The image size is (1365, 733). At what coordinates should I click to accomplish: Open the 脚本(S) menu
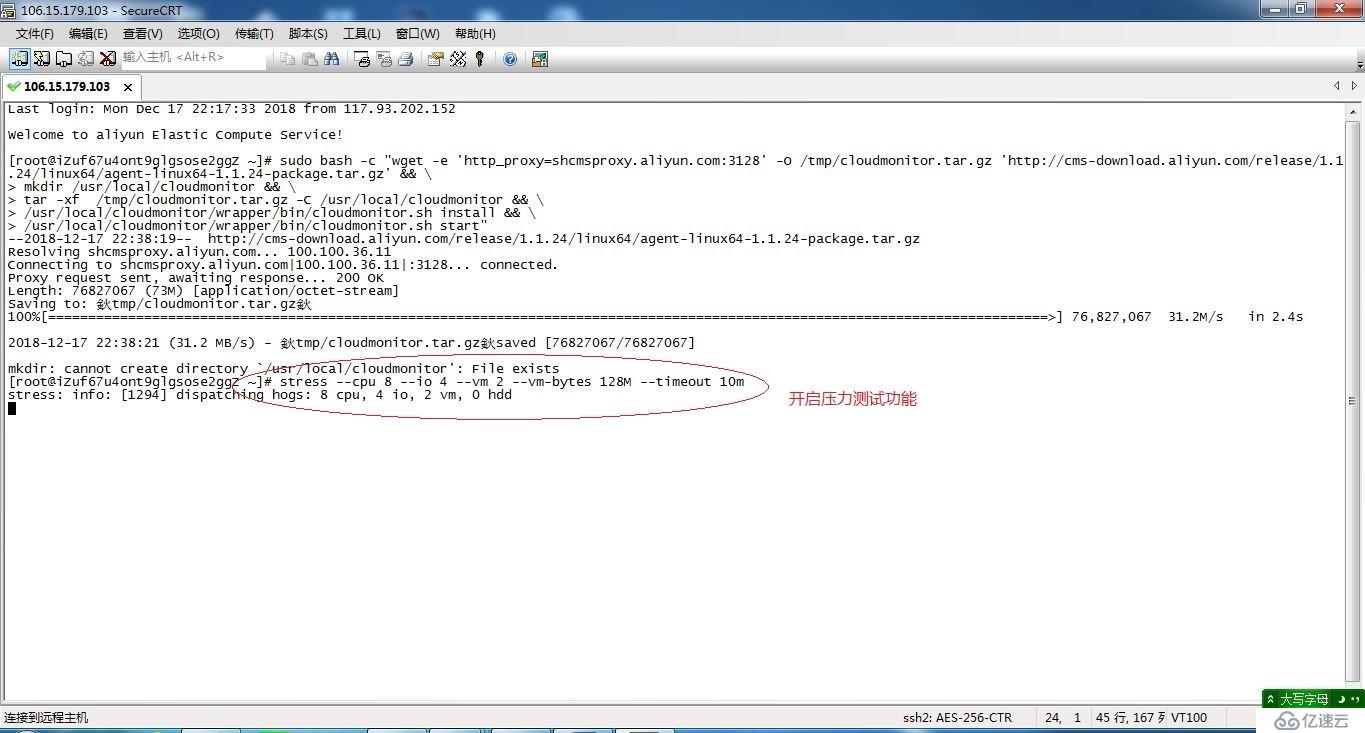pos(308,34)
